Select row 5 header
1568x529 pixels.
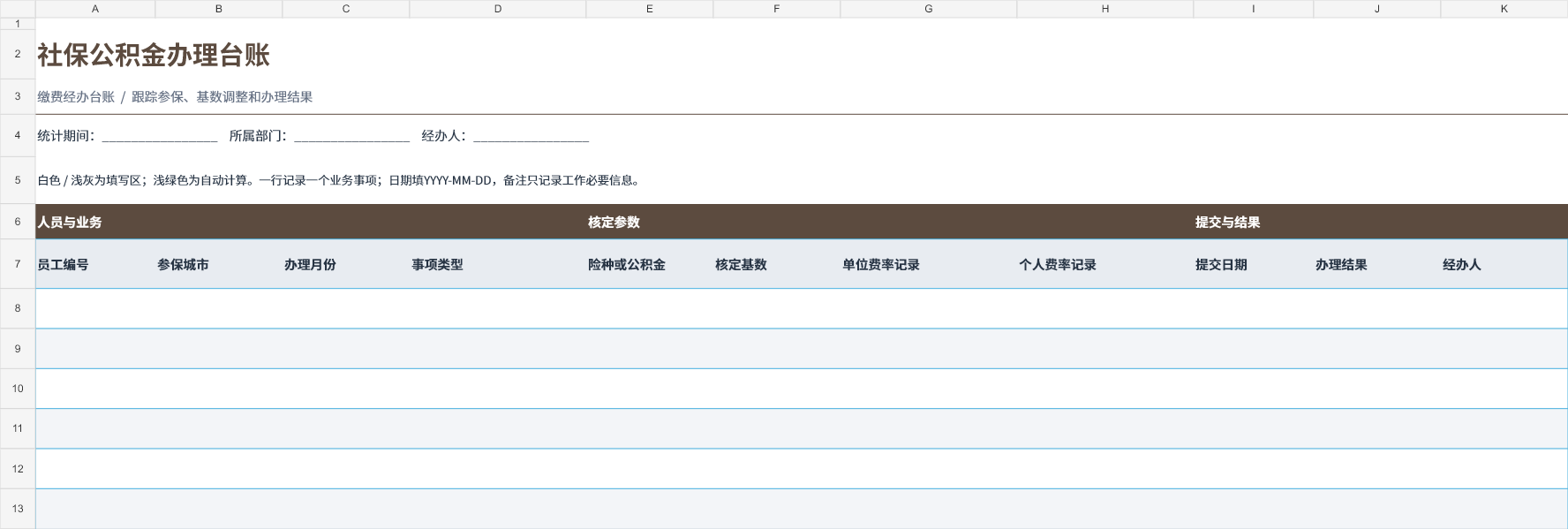click(18, 180)
